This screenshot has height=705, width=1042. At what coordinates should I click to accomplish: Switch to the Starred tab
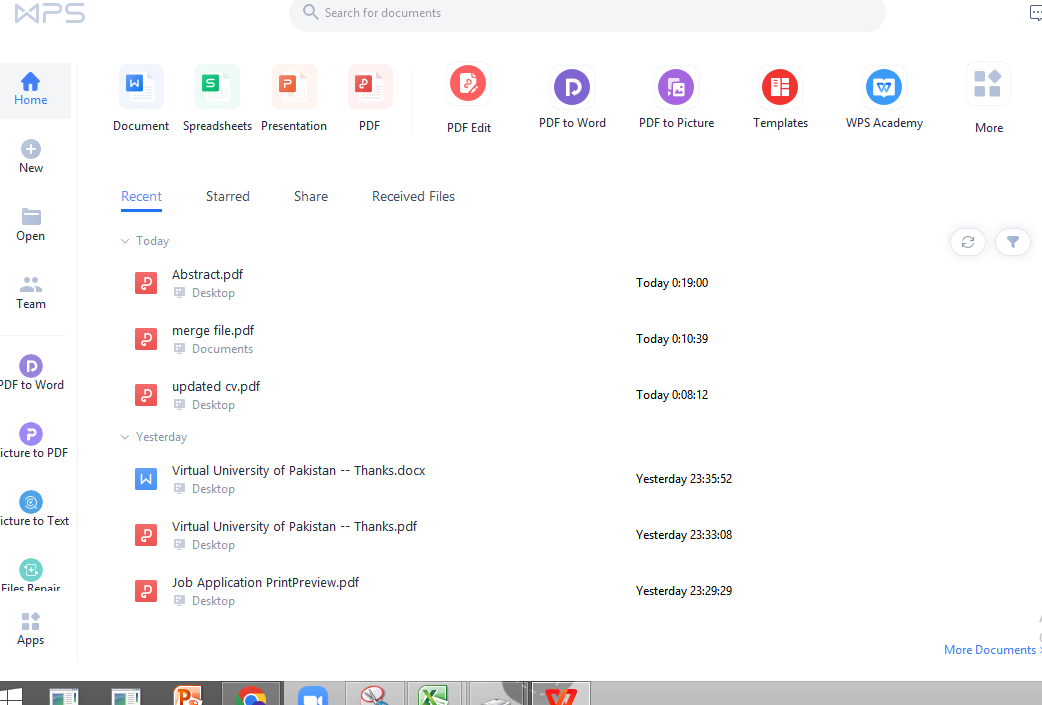tap(227, 196)
